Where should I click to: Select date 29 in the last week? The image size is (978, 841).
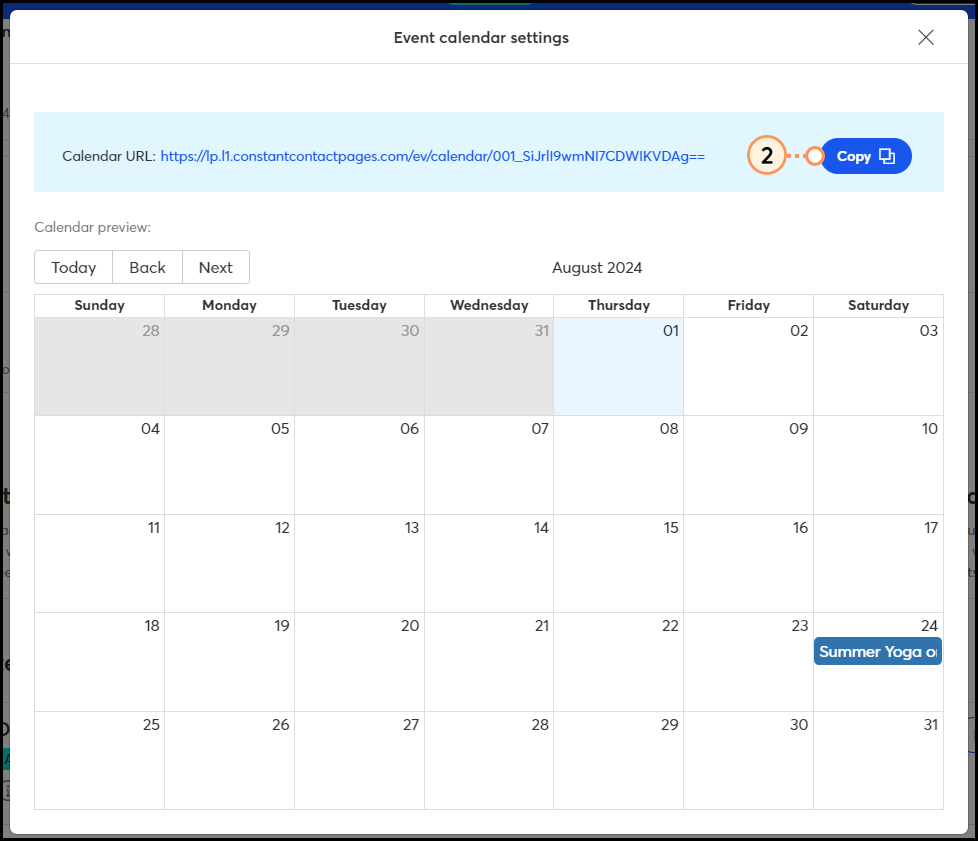pos(670,724)
